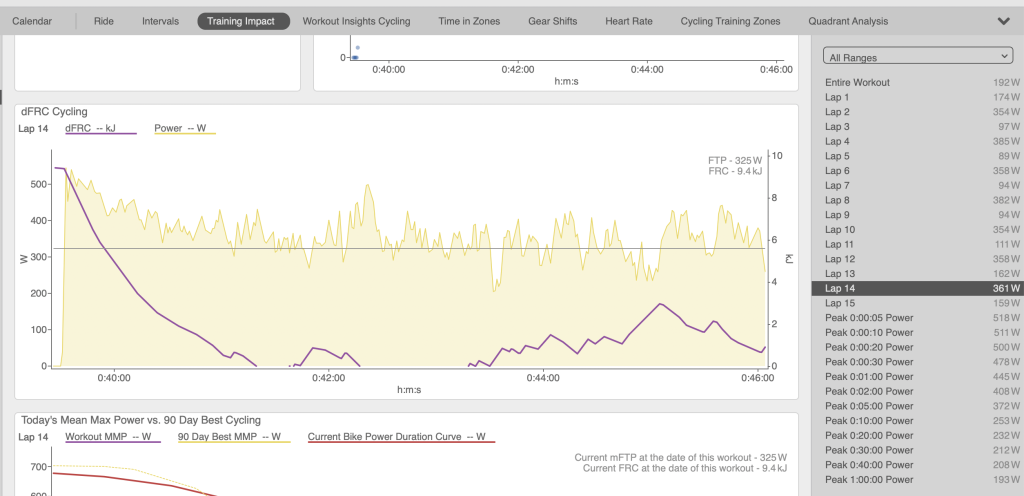
Task: Go to the Heart Rate tab
Action: pyautogui.click(x=628, y=21)
